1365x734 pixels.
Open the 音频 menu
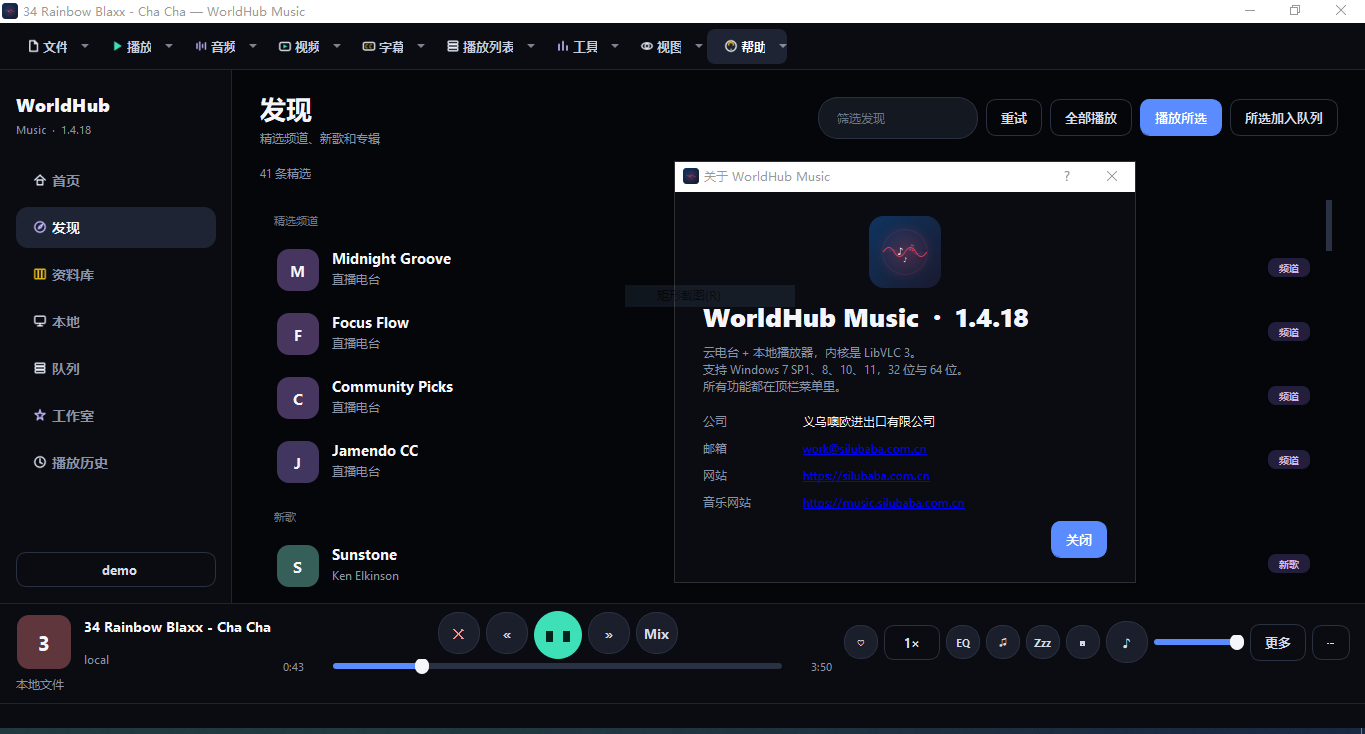coord(216,46)
